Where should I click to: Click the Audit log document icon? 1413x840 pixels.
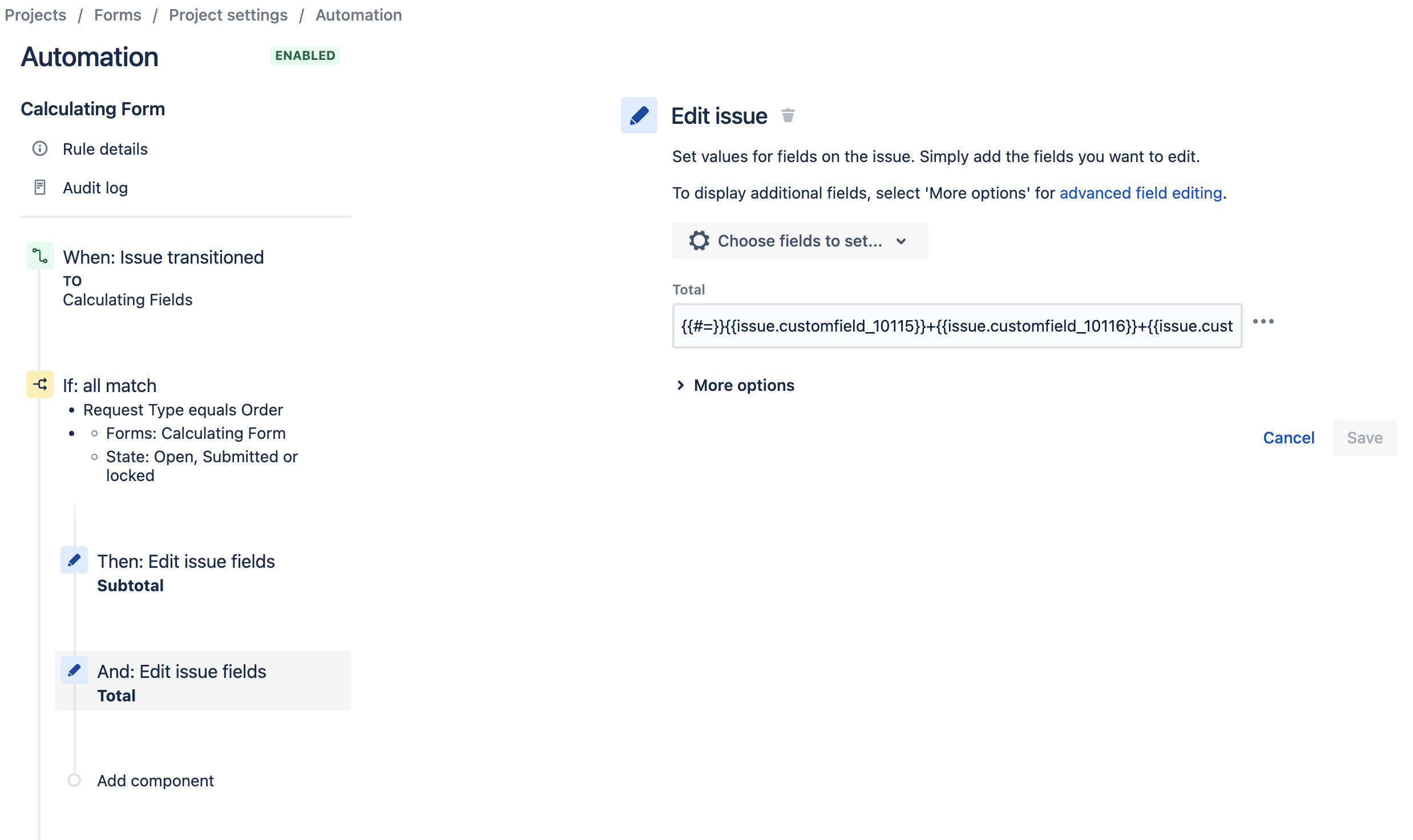pyautogui.click(x=39, y=187)
